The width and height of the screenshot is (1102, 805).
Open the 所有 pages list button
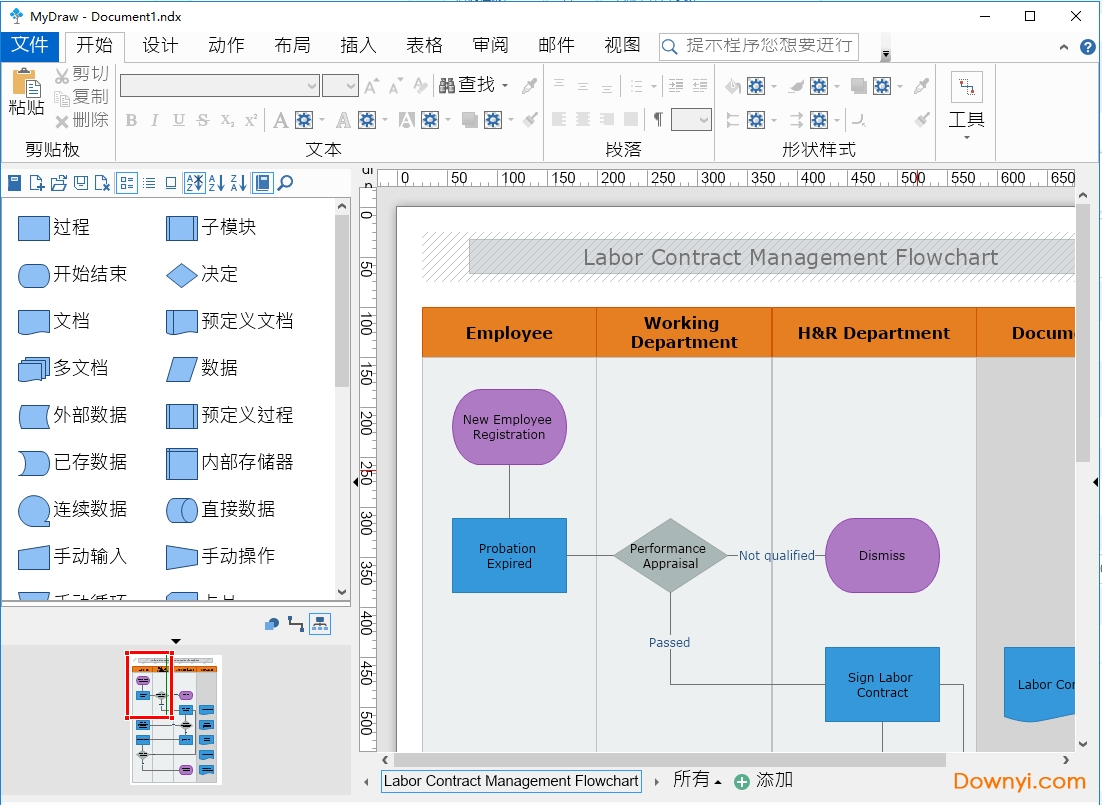click(697, 780)
